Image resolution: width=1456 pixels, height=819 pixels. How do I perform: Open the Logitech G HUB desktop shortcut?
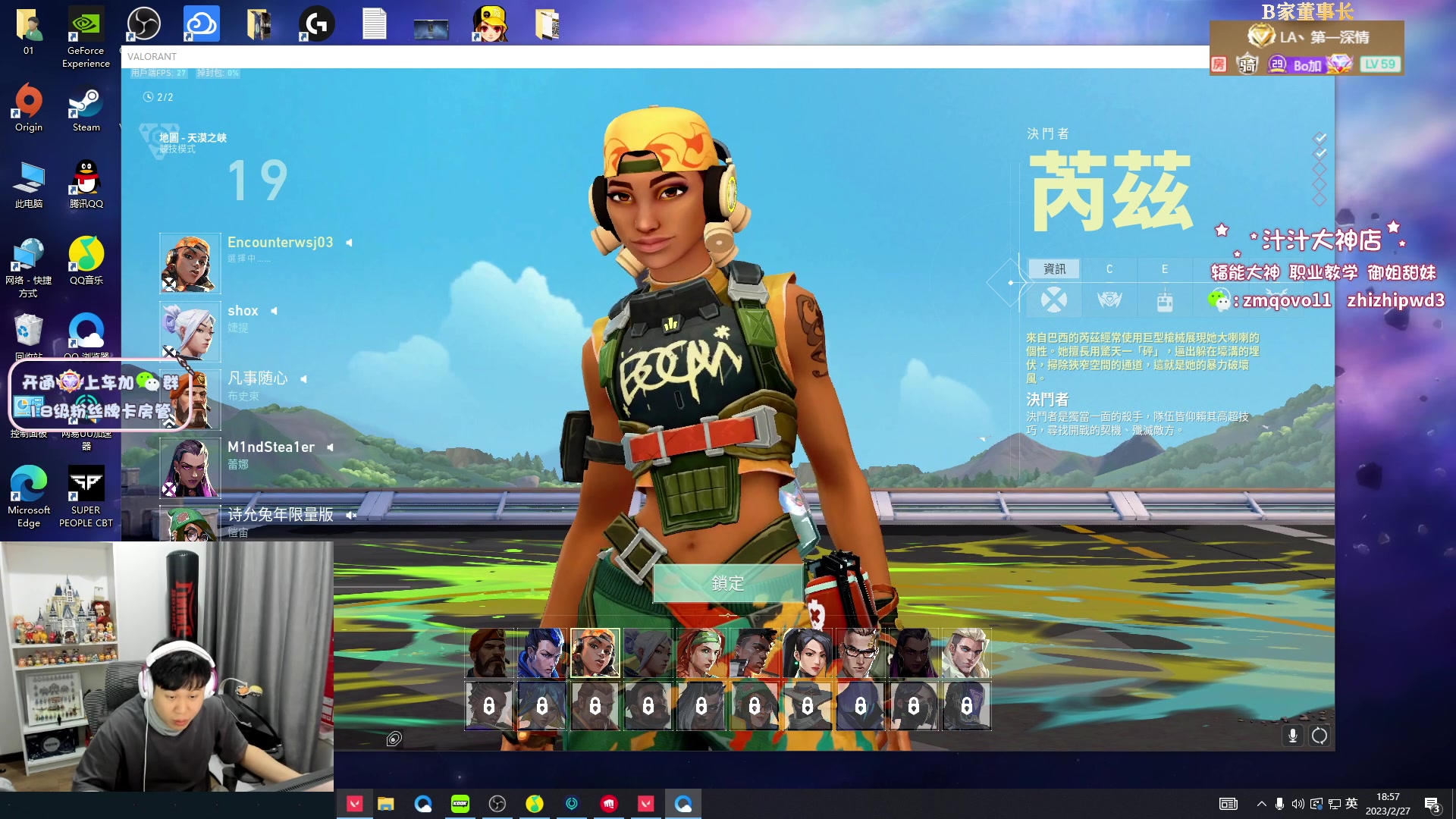316,24
